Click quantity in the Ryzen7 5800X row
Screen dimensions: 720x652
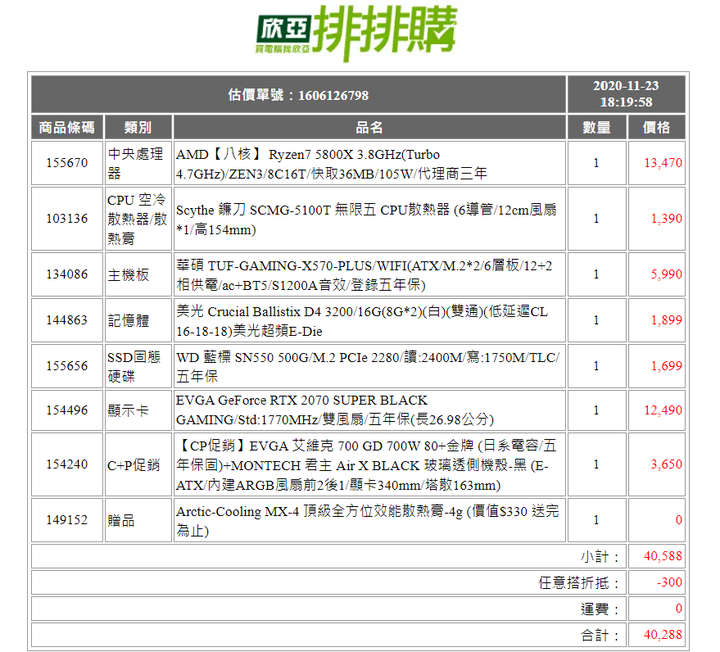coord(596,163)
